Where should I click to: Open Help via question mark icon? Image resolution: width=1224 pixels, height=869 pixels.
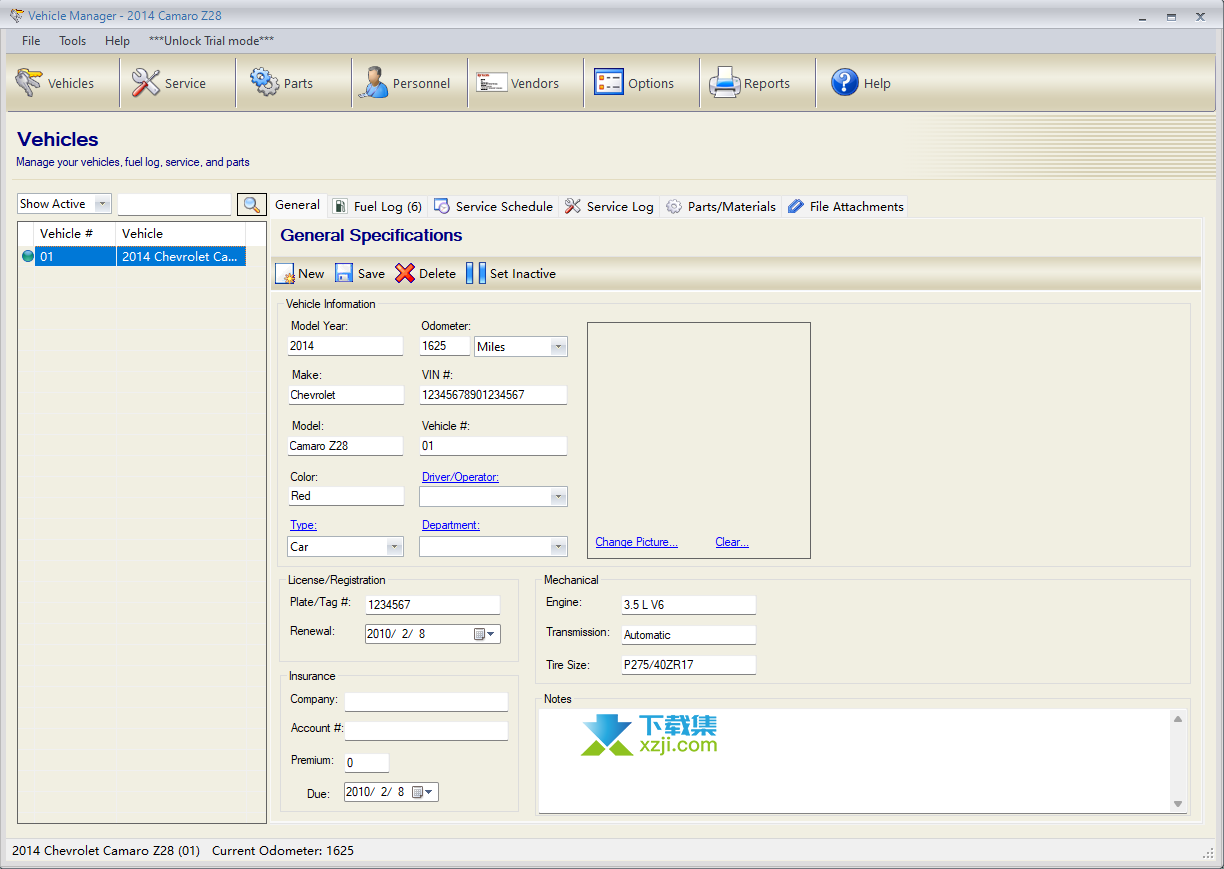tap(845, 83)
